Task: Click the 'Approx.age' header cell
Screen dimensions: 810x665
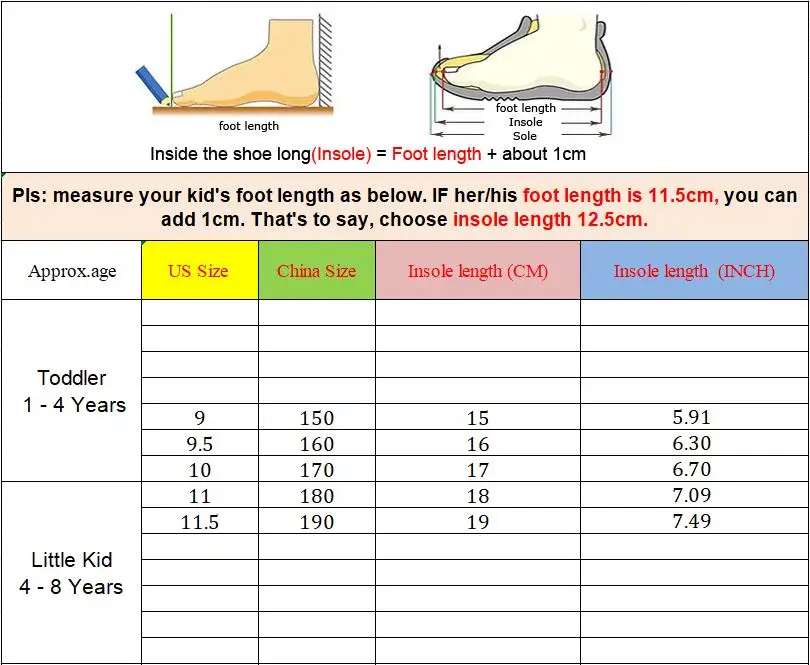Action: tap(71, 270)
